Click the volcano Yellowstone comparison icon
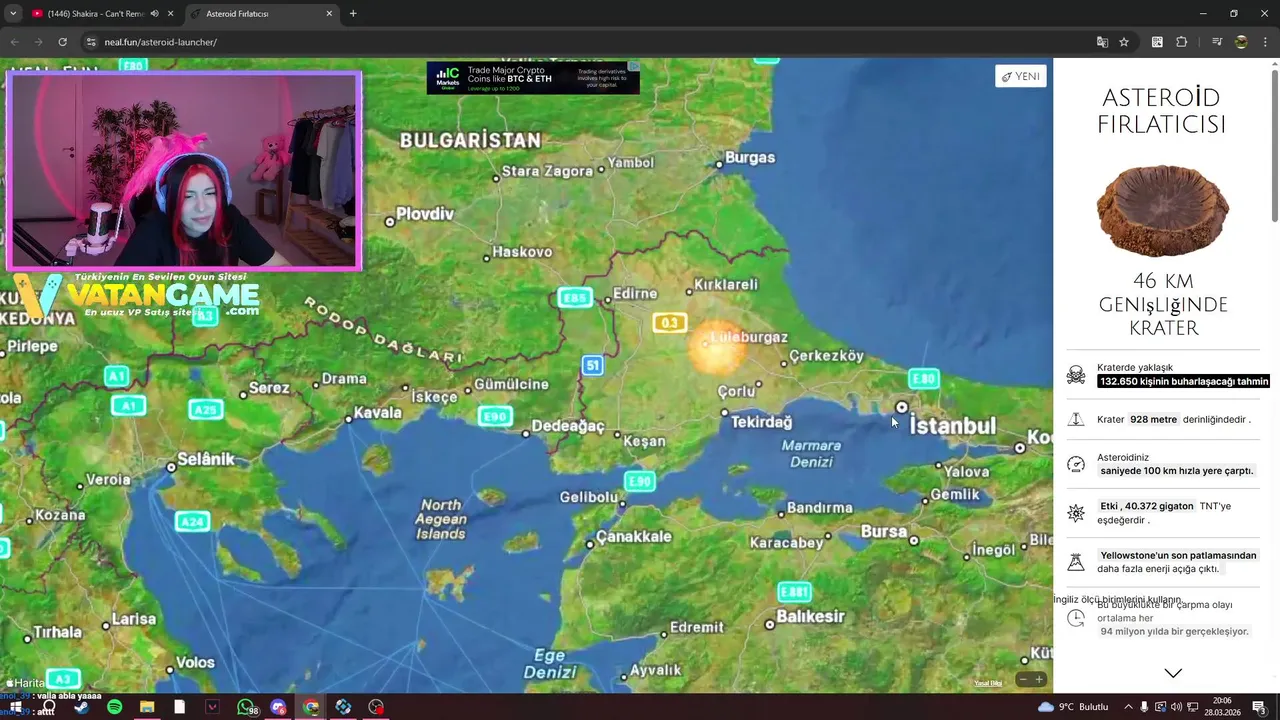The width and height of the screenshot is (1280, 720). pyautogui.click(x=1076, y=562)
